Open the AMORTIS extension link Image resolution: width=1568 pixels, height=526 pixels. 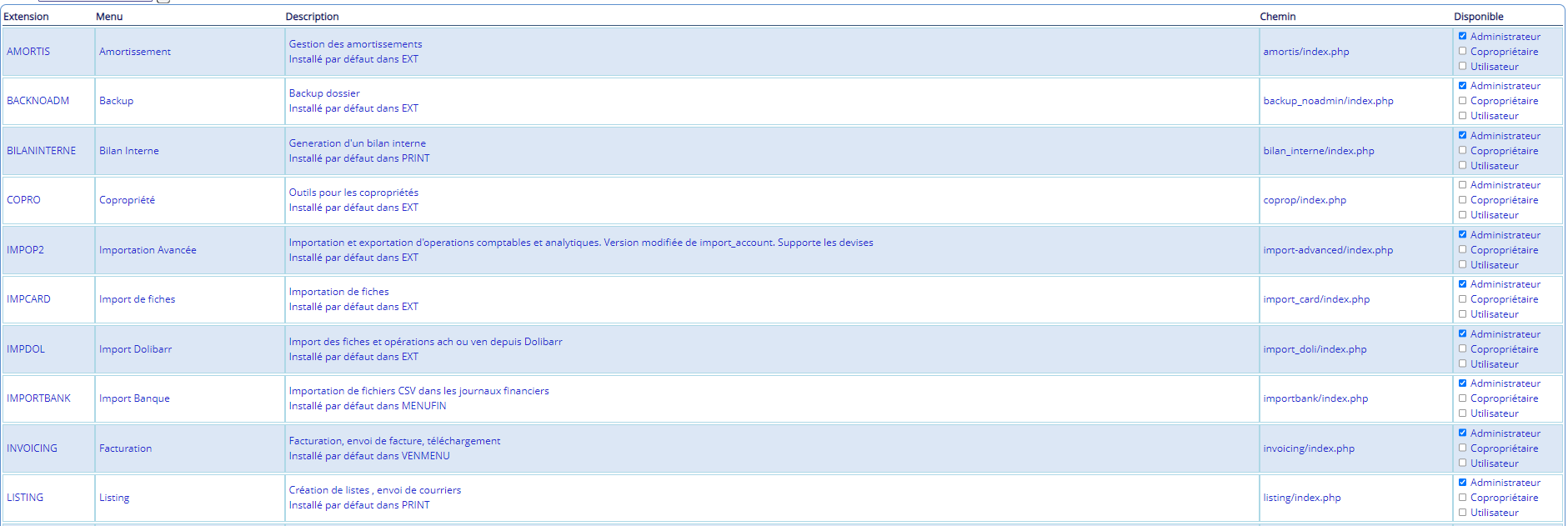click(28, 52)
